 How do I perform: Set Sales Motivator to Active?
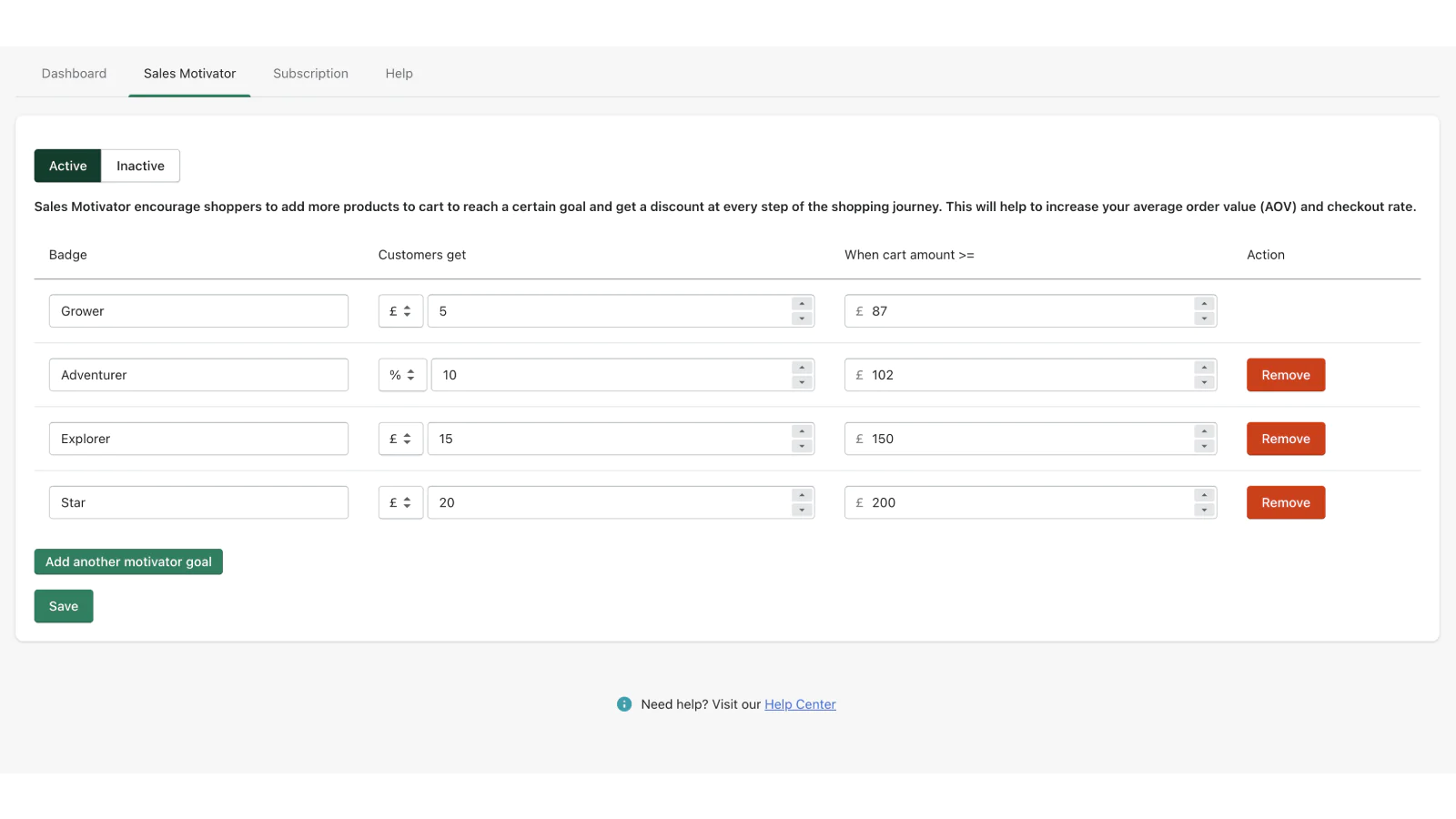68,166
